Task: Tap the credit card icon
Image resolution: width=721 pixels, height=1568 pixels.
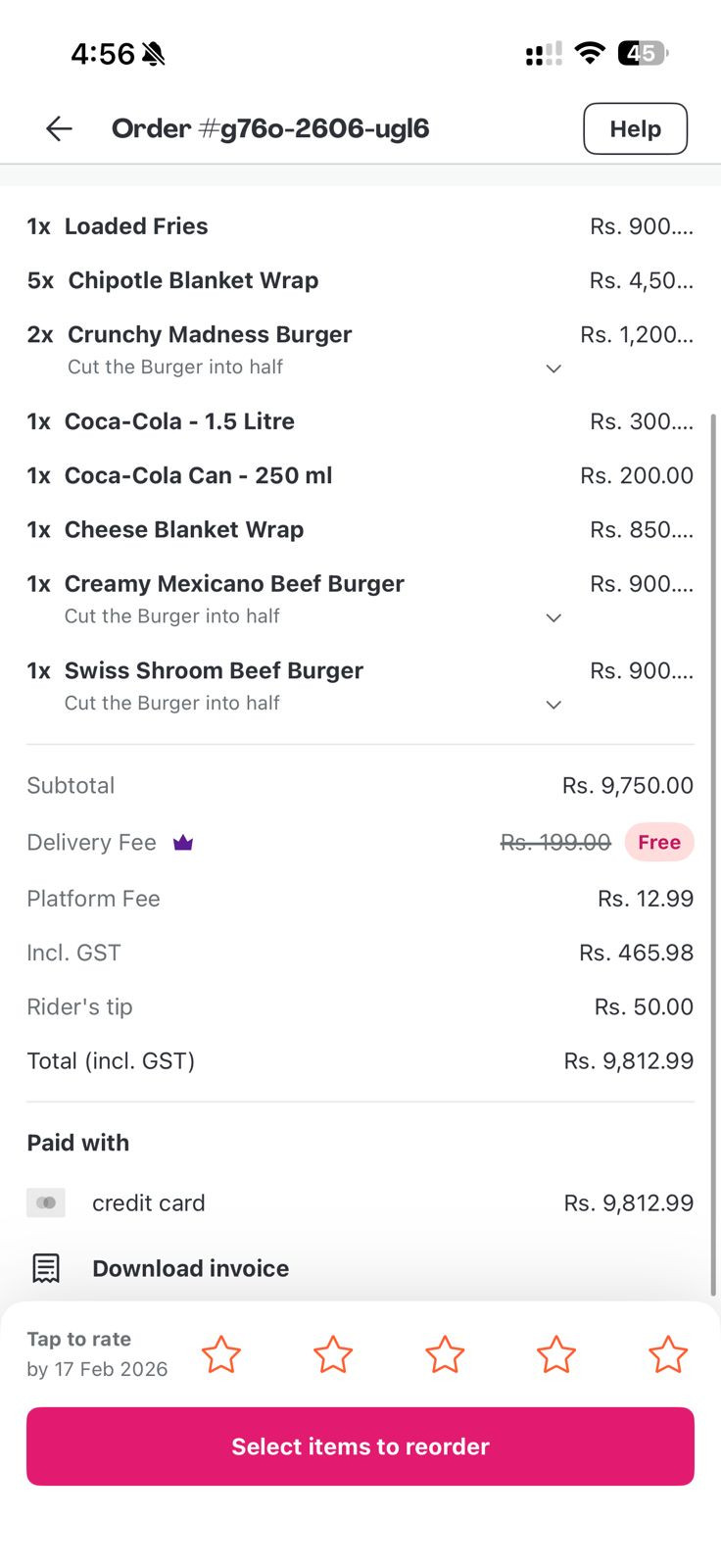Action: click(46, 1202)
